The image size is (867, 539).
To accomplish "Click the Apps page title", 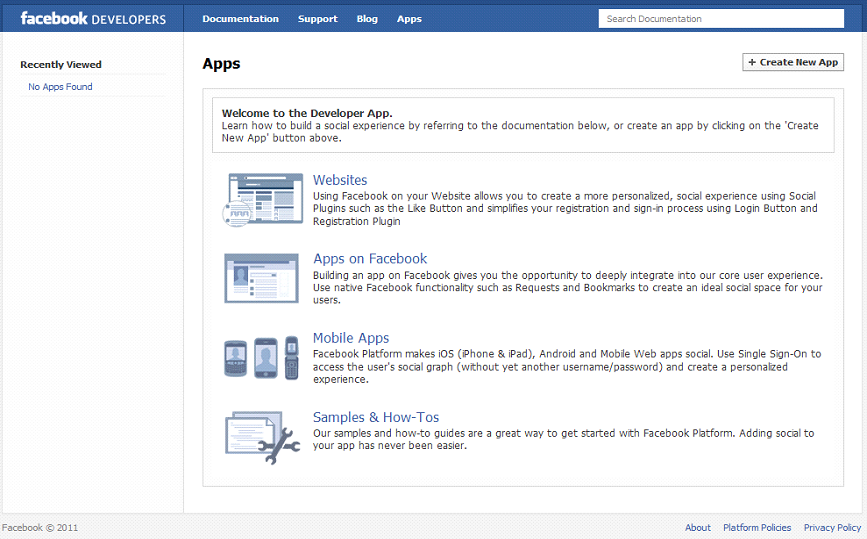I will (221, 64).
